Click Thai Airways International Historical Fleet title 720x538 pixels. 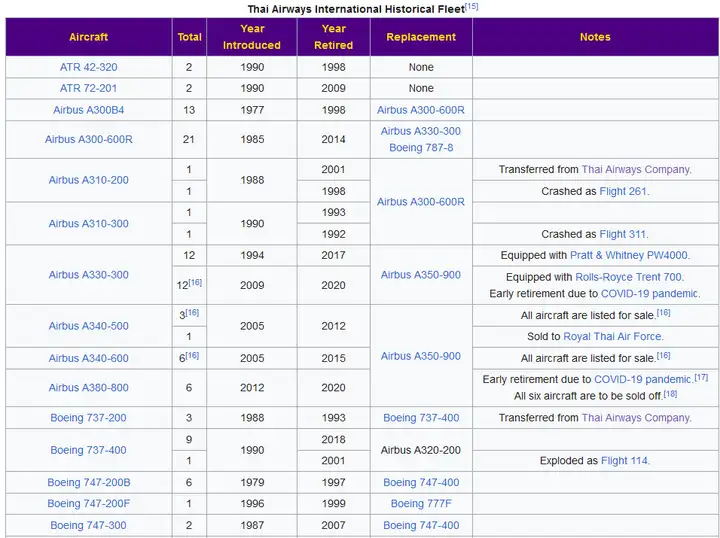pos(356,9)
